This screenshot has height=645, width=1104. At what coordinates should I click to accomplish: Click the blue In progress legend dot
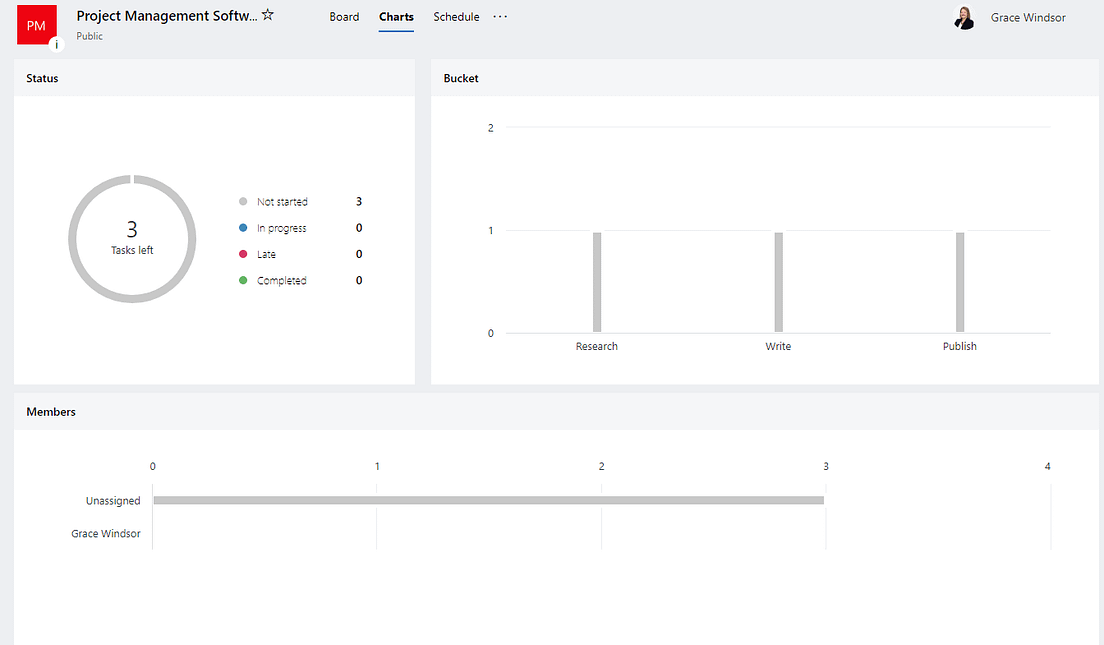pyautogui.click(x=243, y=227)
